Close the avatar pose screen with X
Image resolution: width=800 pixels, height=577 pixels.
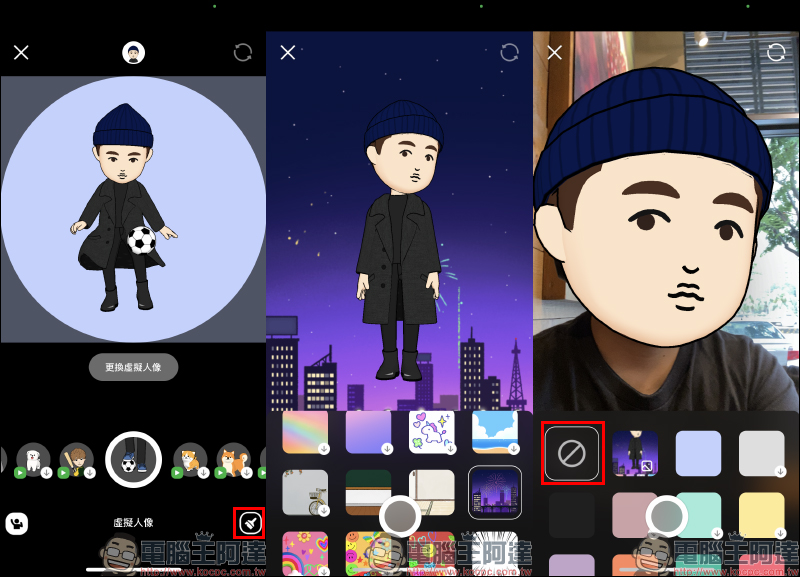(x=21, y=52)
